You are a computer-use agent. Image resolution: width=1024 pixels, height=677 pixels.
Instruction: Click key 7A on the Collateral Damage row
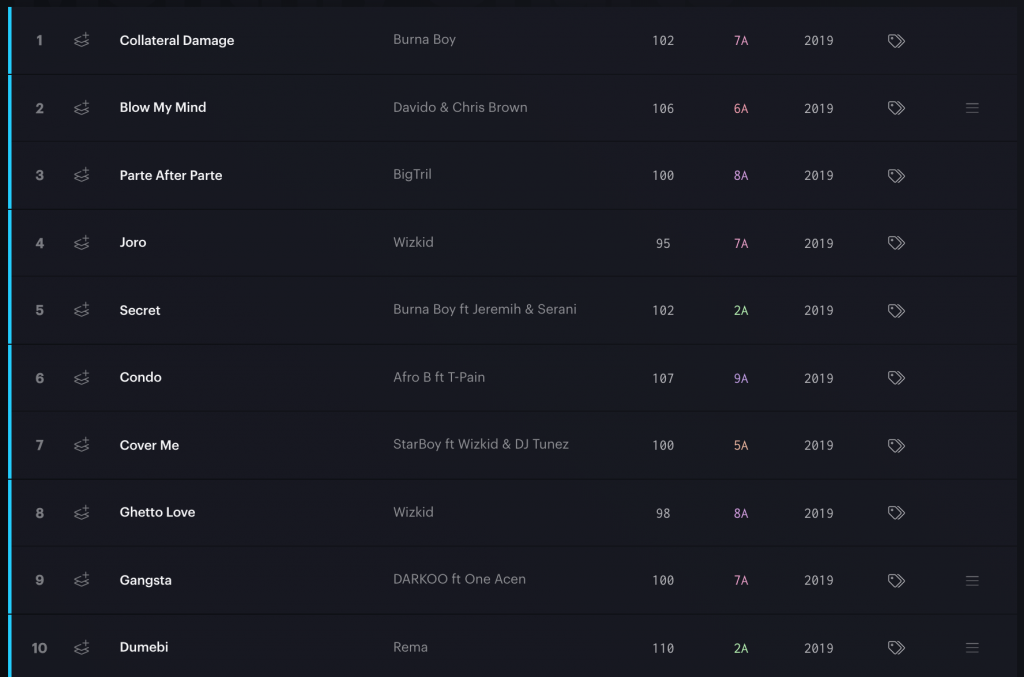click(x=741, y=40)
